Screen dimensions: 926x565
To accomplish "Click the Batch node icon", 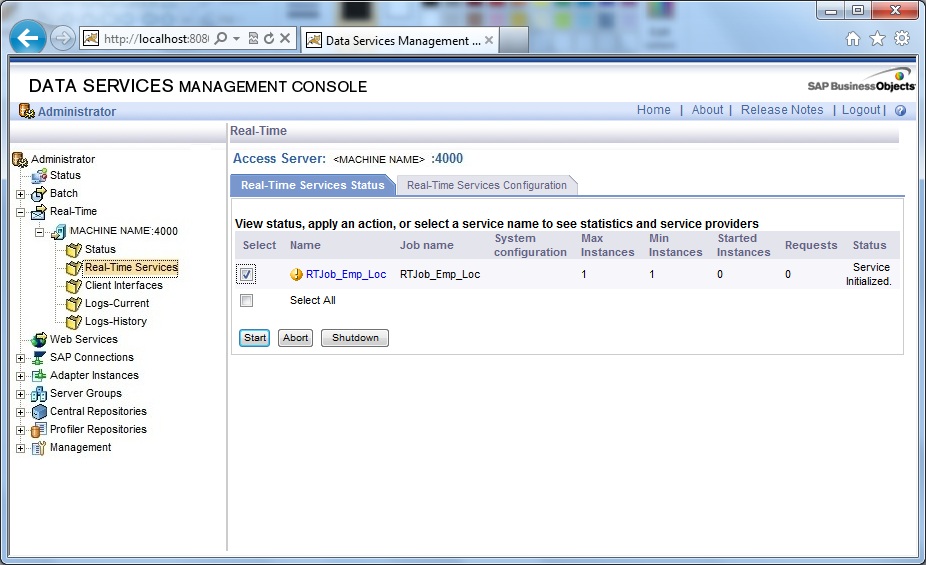I will pyautogui.click(x=39, y=194).
